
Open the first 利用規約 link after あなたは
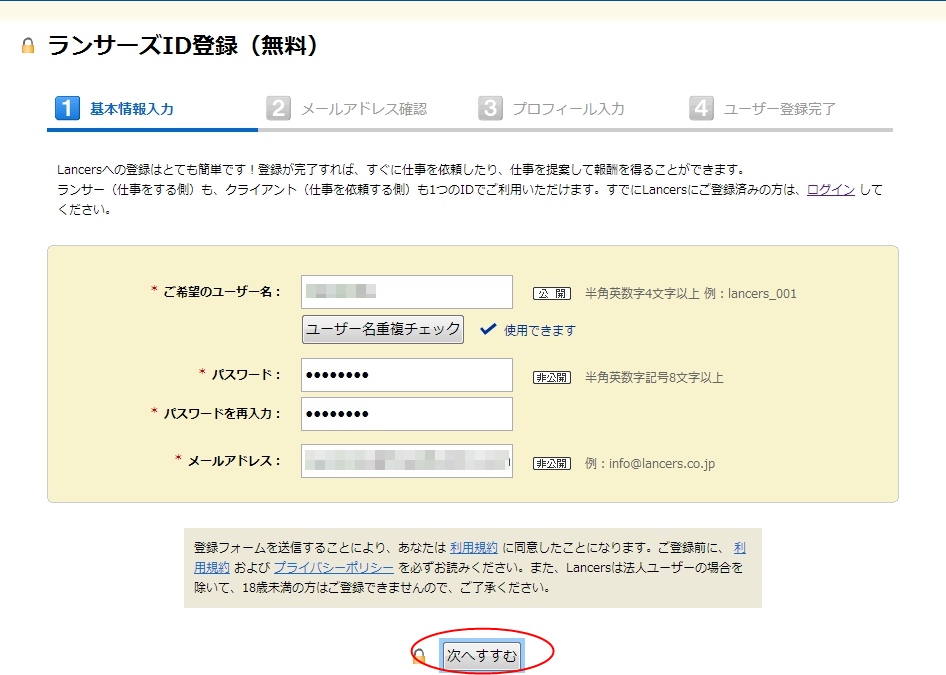point(474,548)
